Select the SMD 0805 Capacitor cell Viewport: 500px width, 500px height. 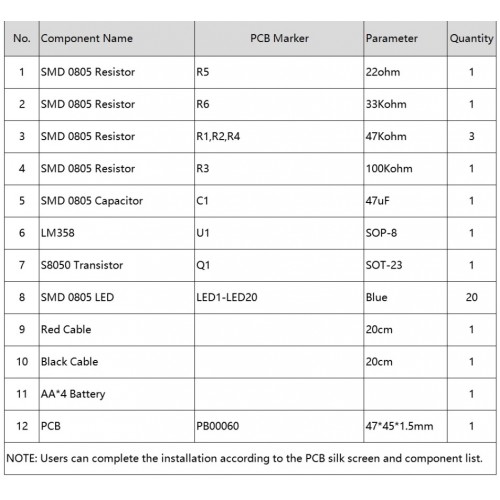117,201
